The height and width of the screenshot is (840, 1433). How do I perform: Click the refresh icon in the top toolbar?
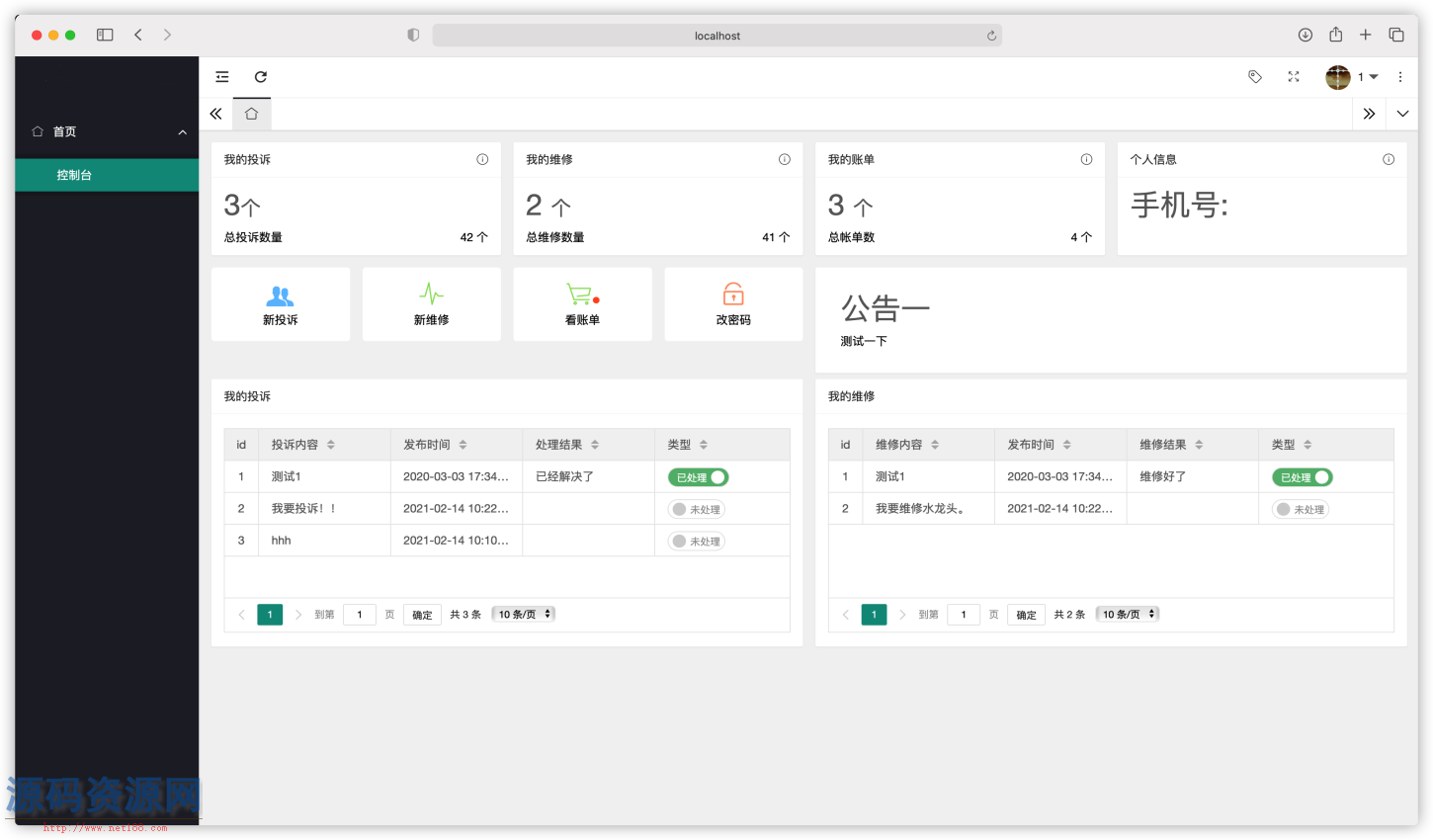click(x=261, y=77)
